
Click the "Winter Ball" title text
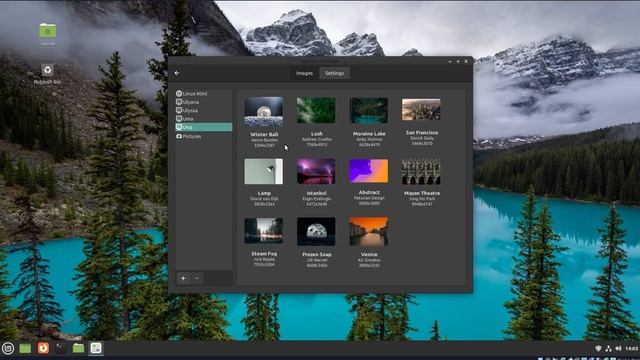coord(264,134)
